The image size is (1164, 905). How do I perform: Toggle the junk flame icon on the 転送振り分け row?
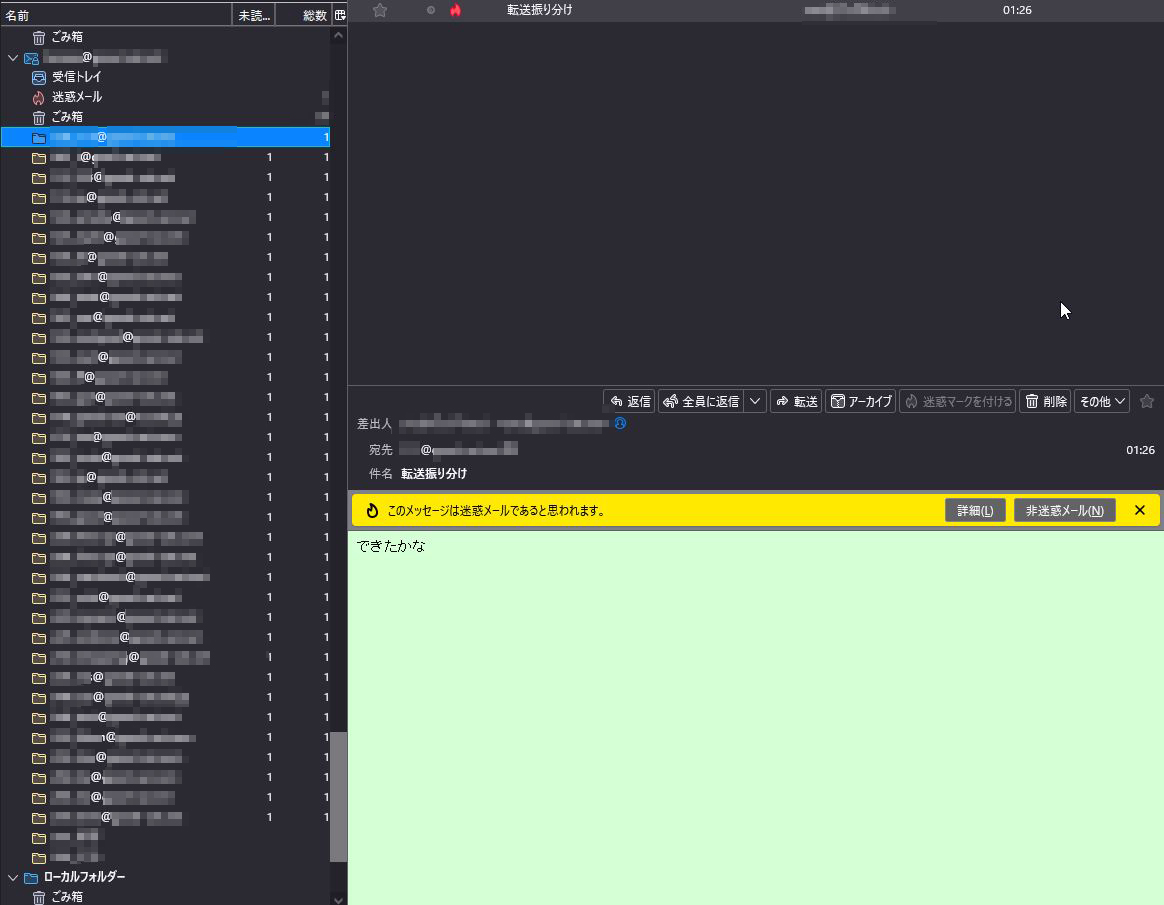click(456, 10)
